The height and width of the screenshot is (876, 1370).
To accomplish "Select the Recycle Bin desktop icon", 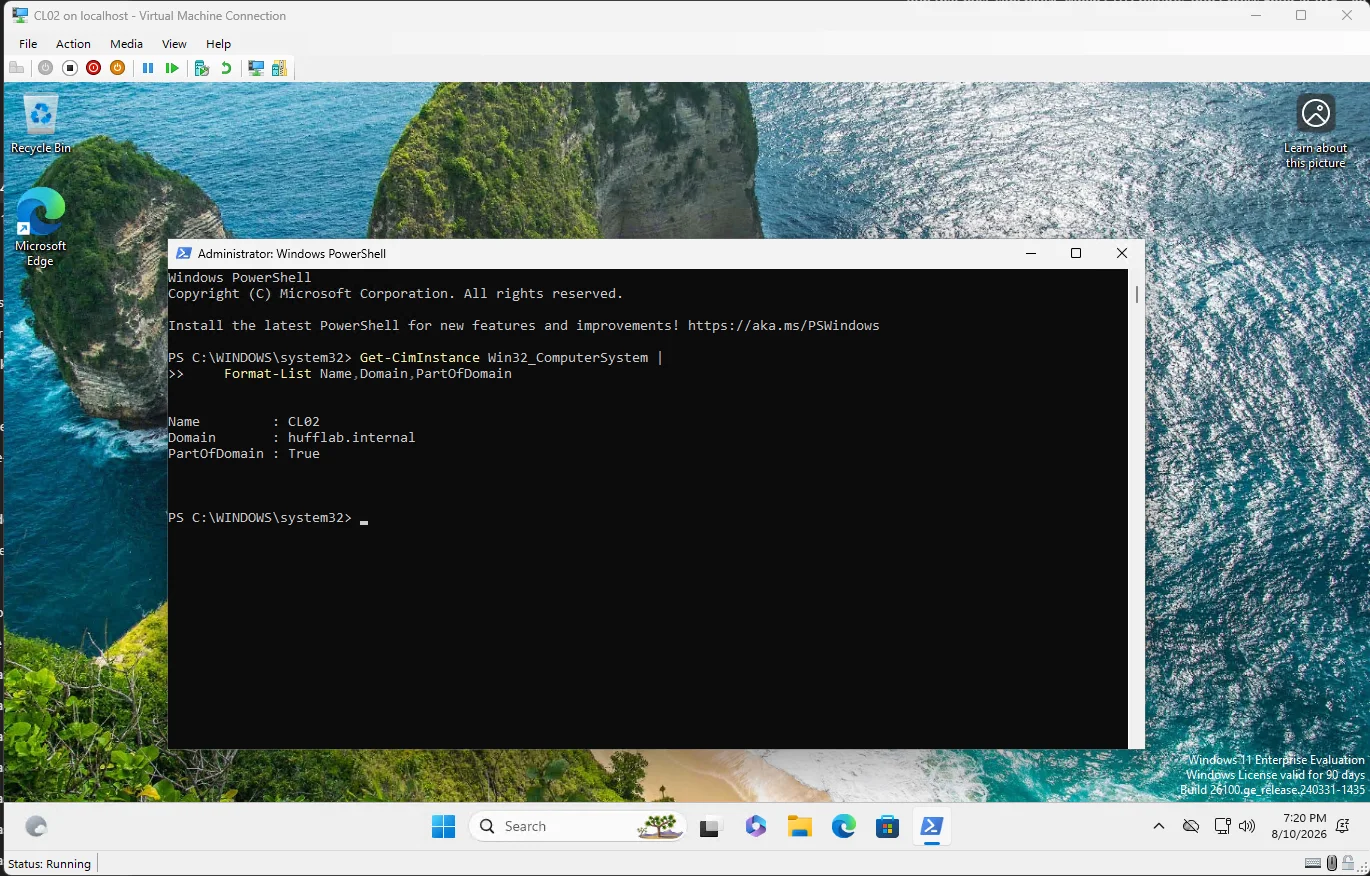I will (x=41, y=124).
